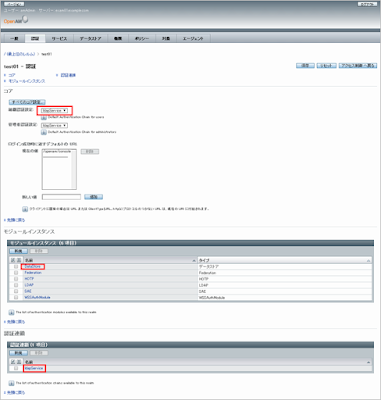Viewport: 381px width, 400px height.
Task: Sort Module Instances by name column arrow
Action: [194, 260]
